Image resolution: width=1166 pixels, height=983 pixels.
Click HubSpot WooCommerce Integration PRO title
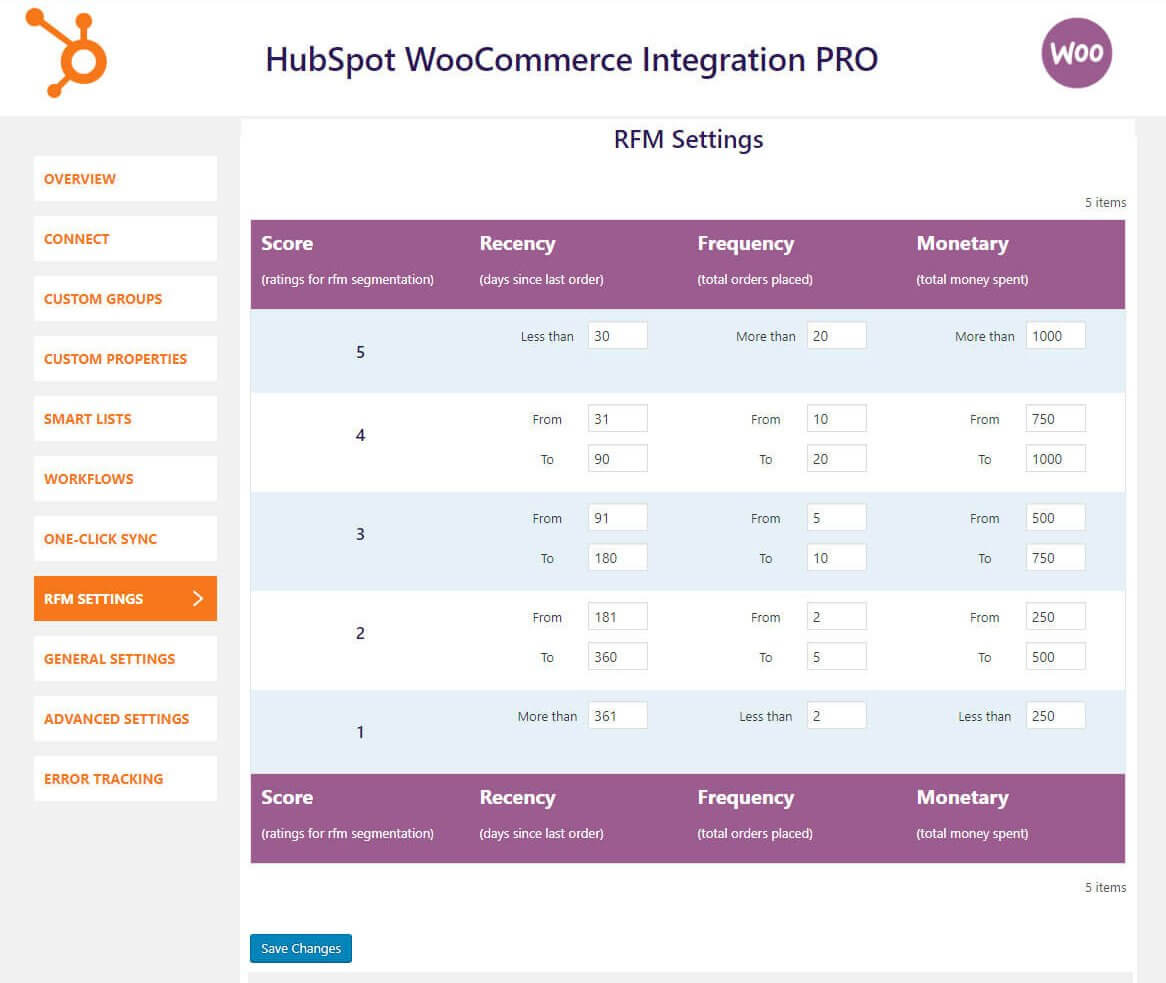571,59
